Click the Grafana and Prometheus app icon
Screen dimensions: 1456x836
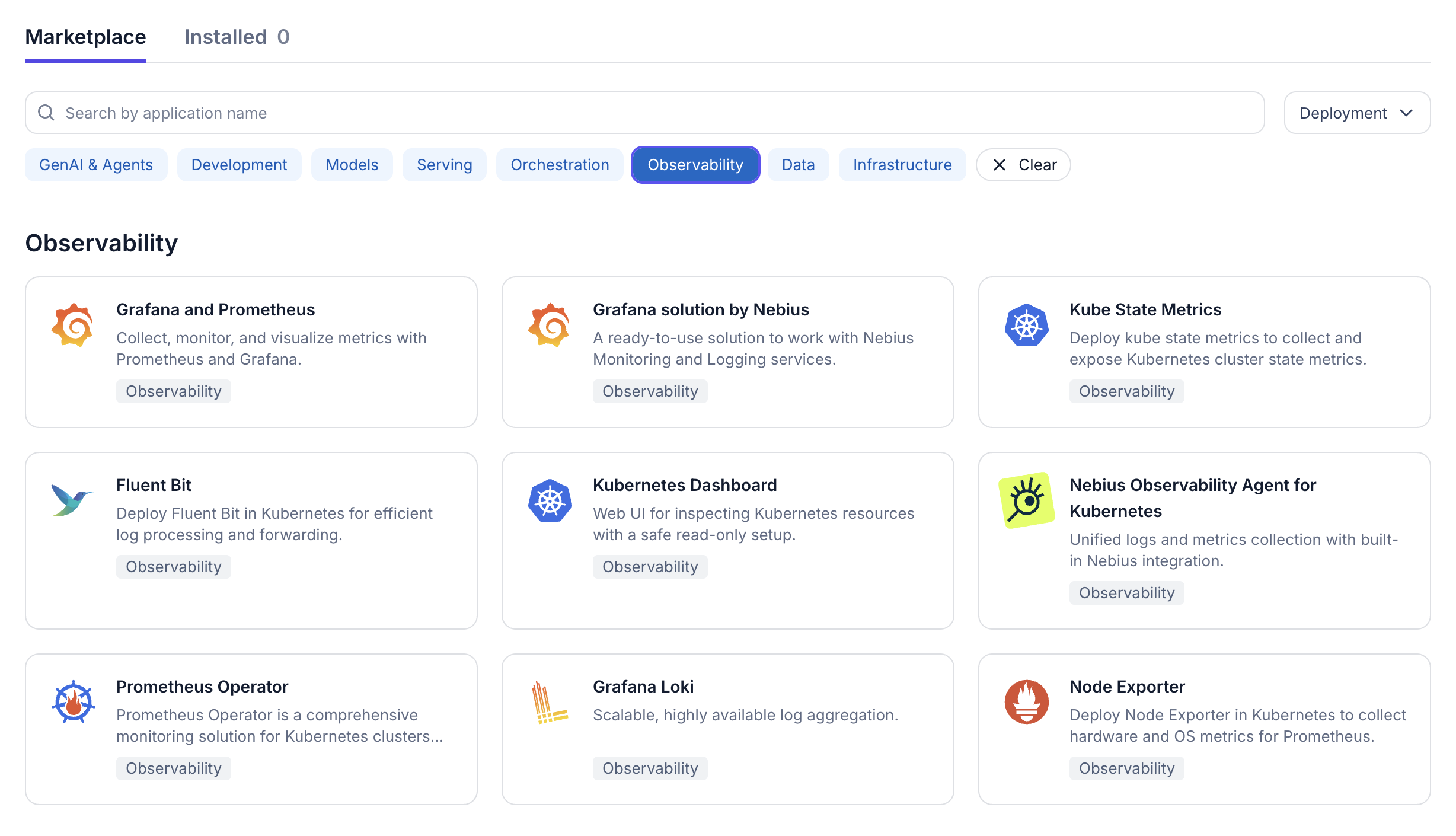pos(72,324)
